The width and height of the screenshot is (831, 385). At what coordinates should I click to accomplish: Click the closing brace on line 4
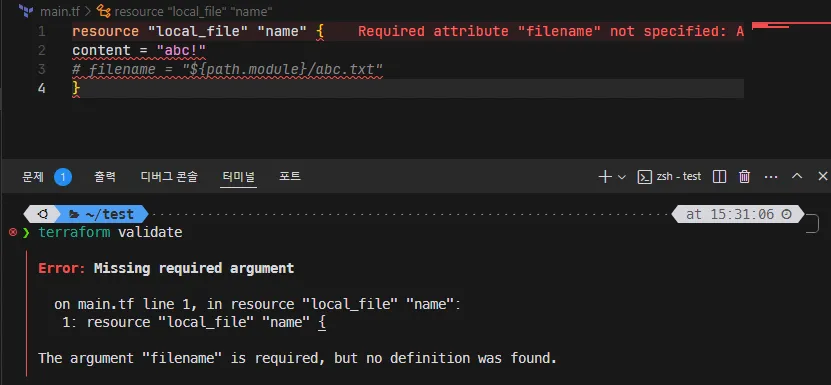pyautogui.click(x=76, y=89)
